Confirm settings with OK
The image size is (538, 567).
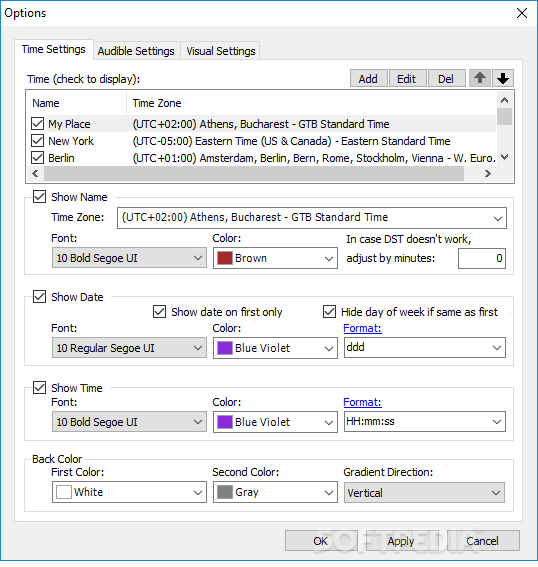tap(321, 541)
